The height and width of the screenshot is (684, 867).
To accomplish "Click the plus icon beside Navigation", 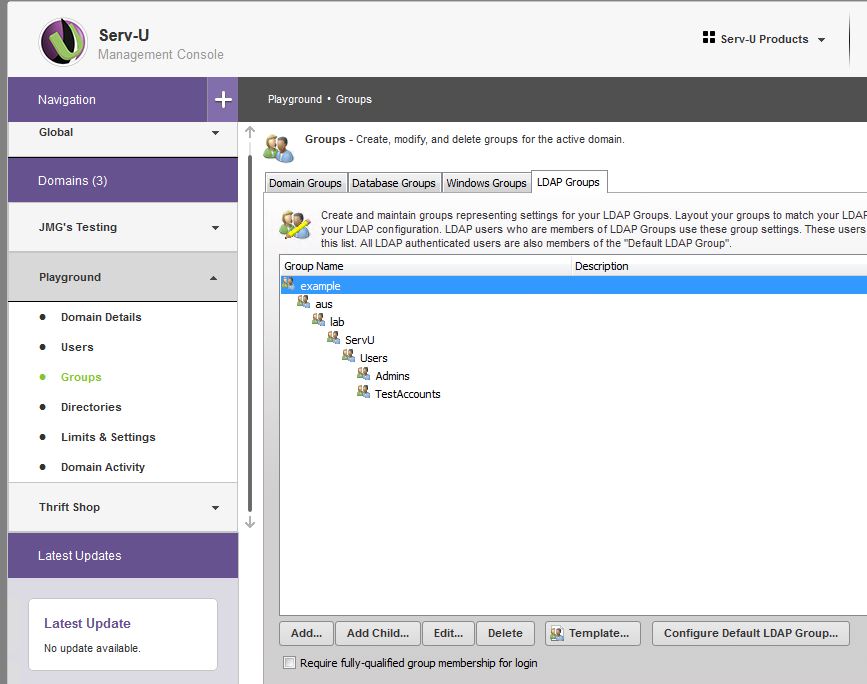I will click(x=223, y=100).
